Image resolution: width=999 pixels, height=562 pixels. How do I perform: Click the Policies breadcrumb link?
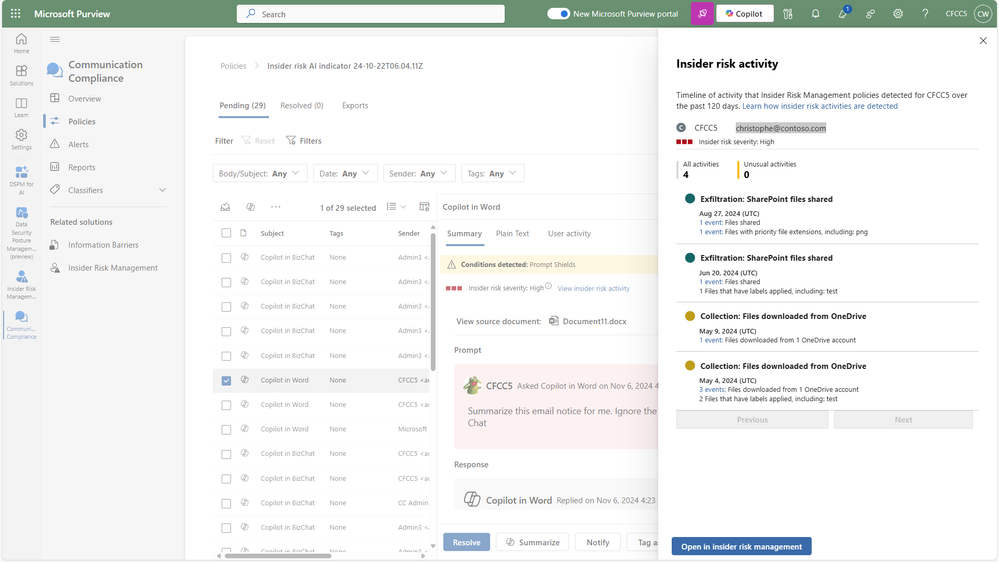coord(233,66)
